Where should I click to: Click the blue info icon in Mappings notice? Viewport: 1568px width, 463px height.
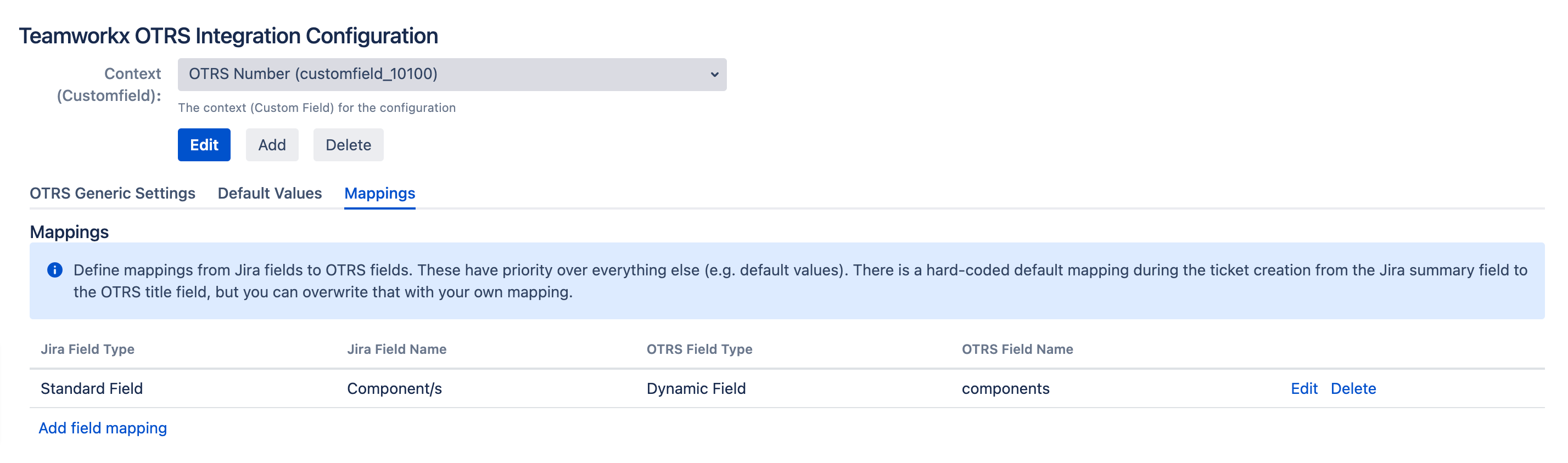(55, 270)
